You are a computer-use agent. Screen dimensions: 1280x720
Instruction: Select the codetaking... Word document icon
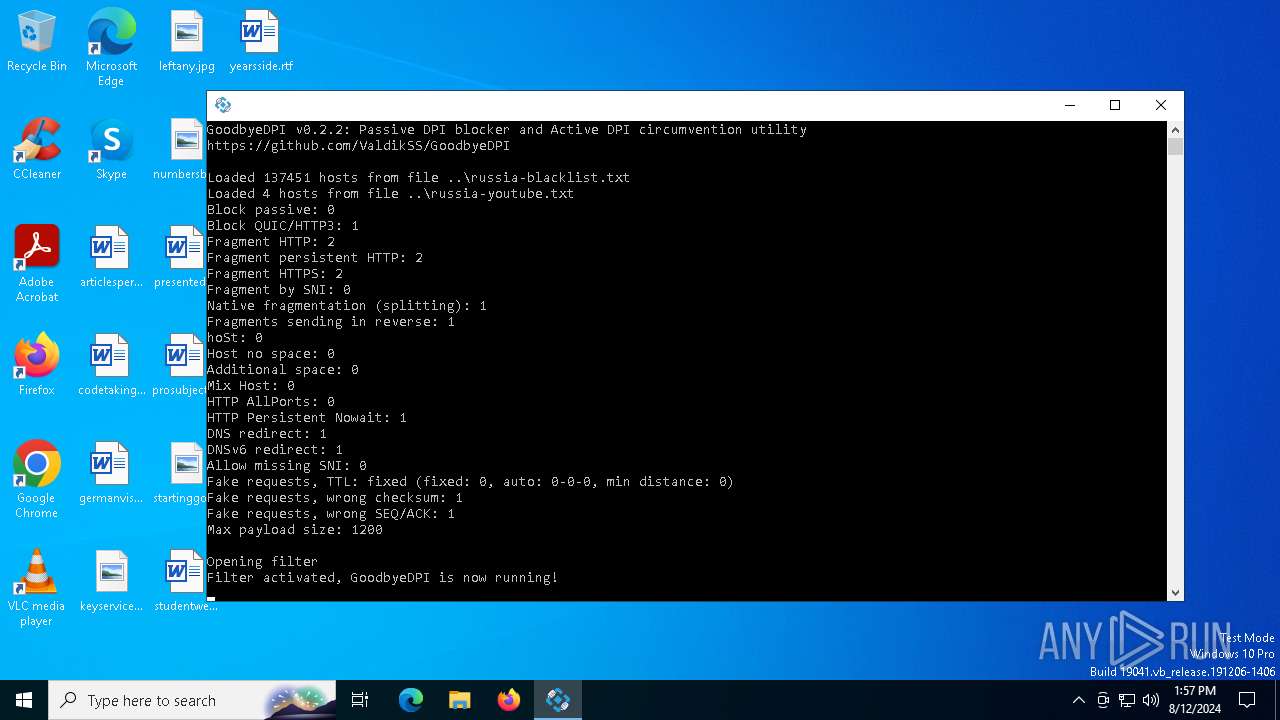point(111,366)
